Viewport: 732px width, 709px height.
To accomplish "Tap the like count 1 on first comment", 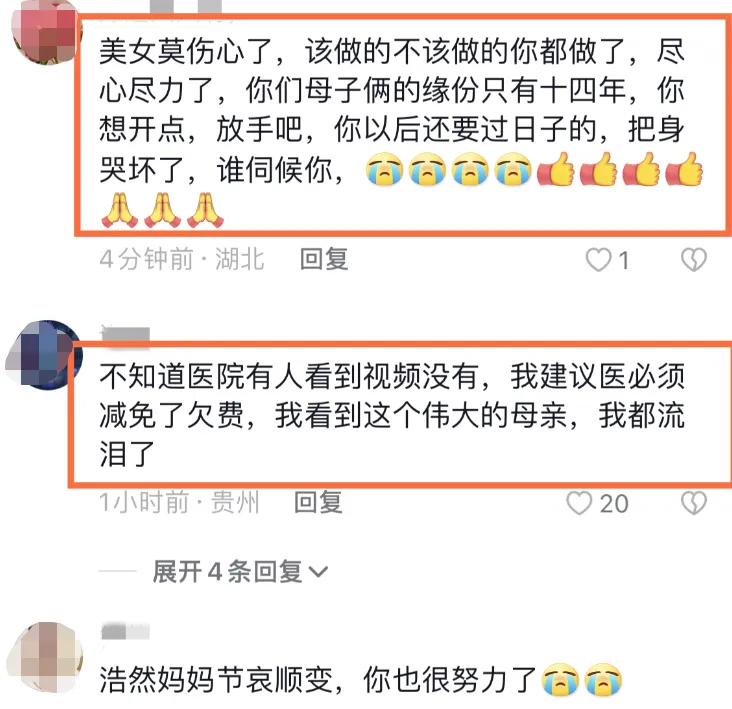I will pos(624,260).
